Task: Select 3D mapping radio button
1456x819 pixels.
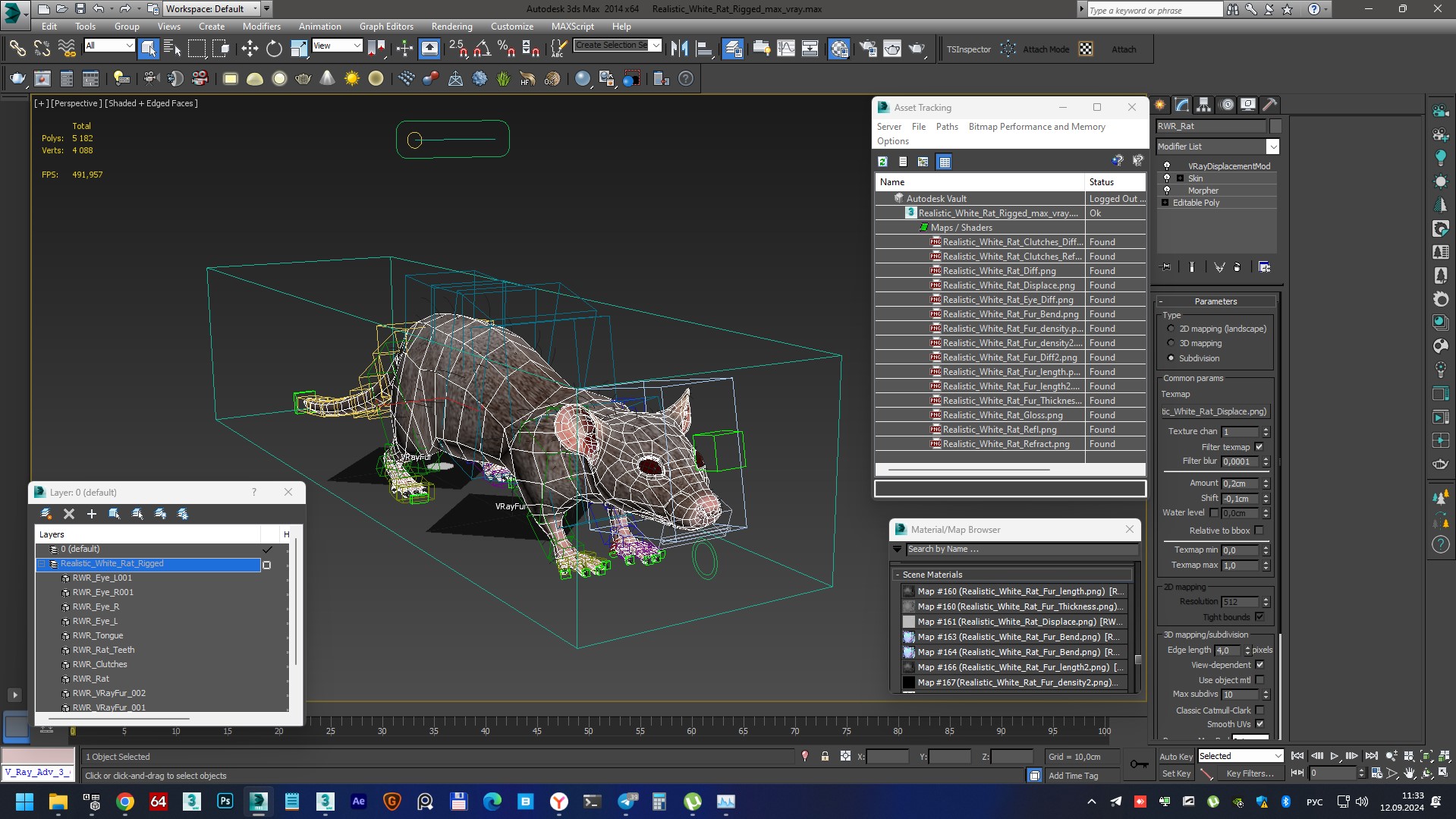Action: (1171, 343)
